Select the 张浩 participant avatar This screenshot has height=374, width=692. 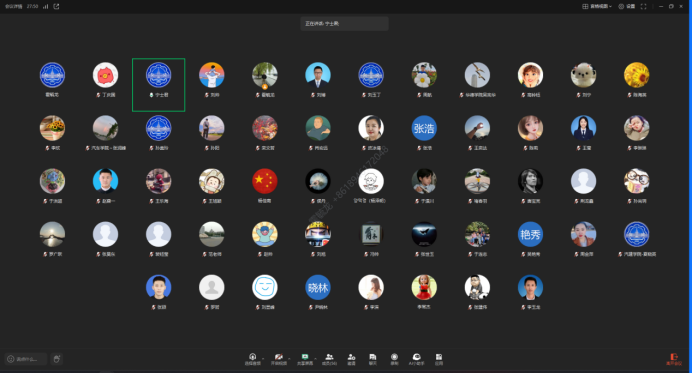[x=424, y=128]
